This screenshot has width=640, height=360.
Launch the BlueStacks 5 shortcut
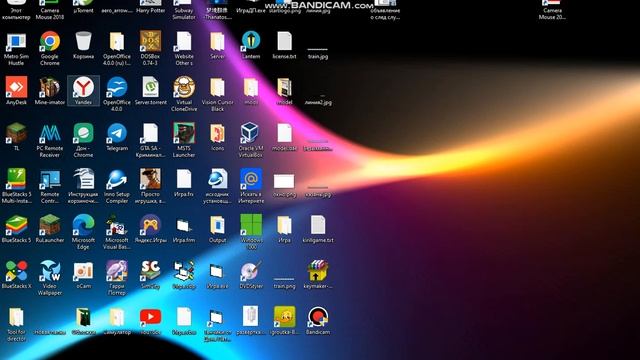pos(16,229)
